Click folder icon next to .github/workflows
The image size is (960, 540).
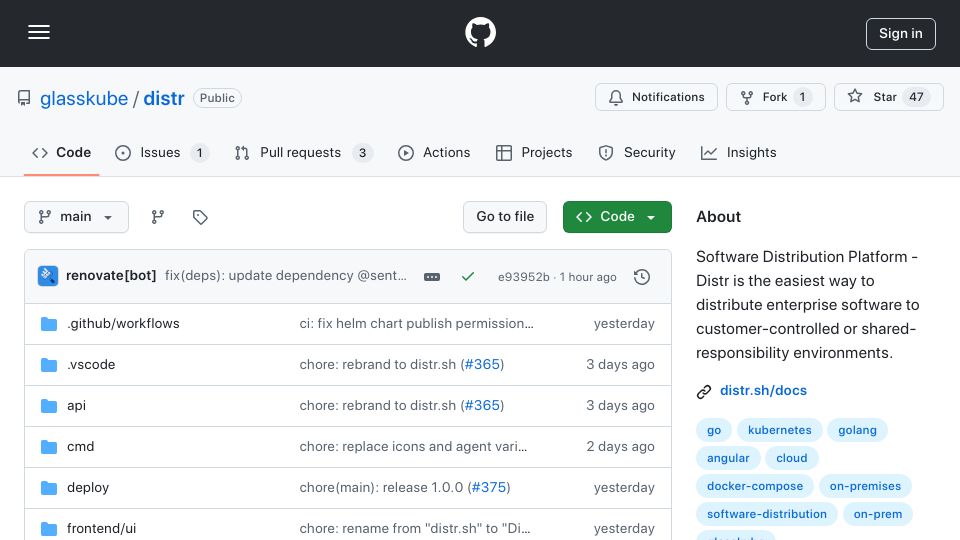(48, 323)
